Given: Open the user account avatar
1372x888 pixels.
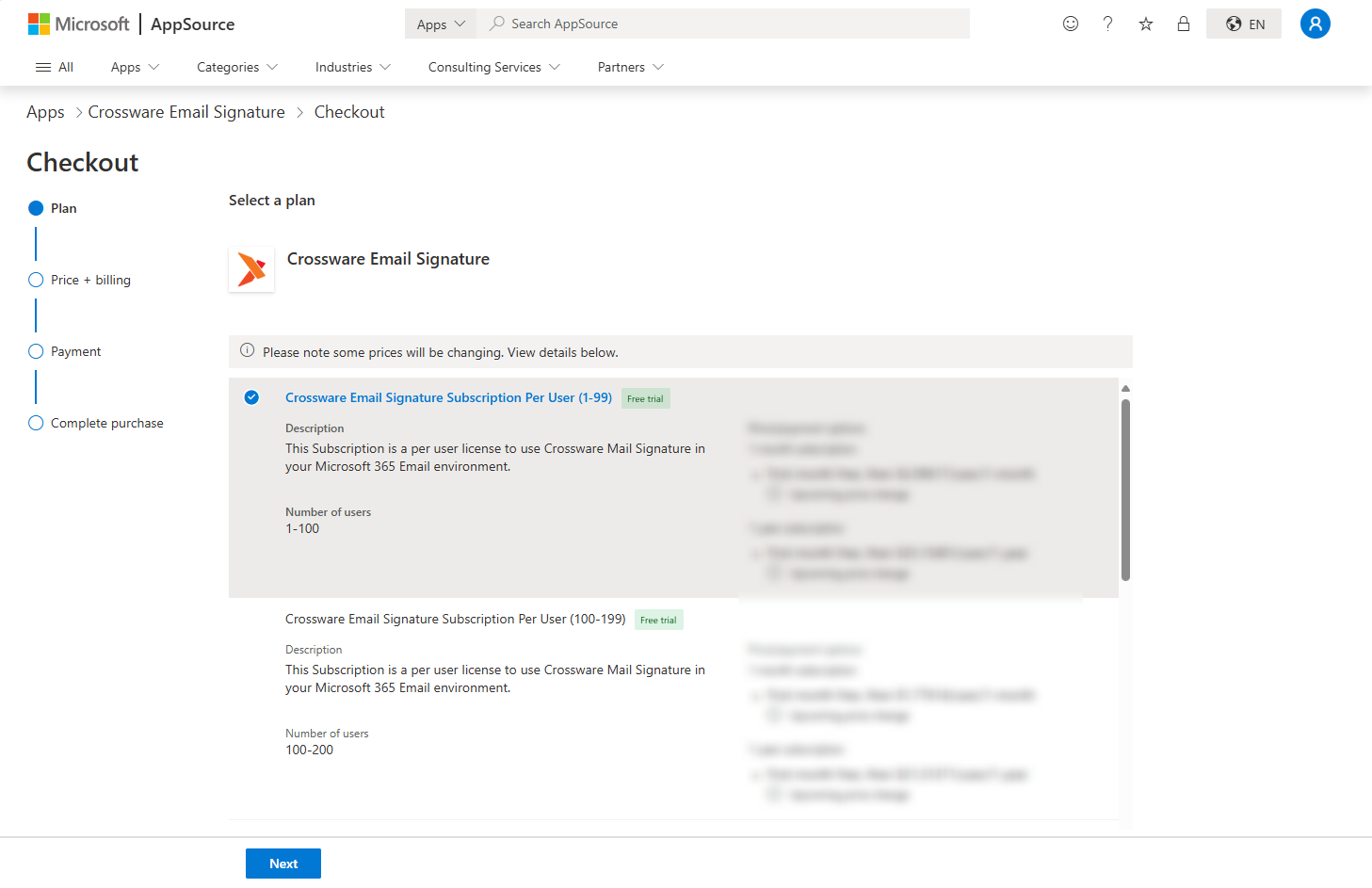Looking at the screenshot, I should pos(1315,24).
